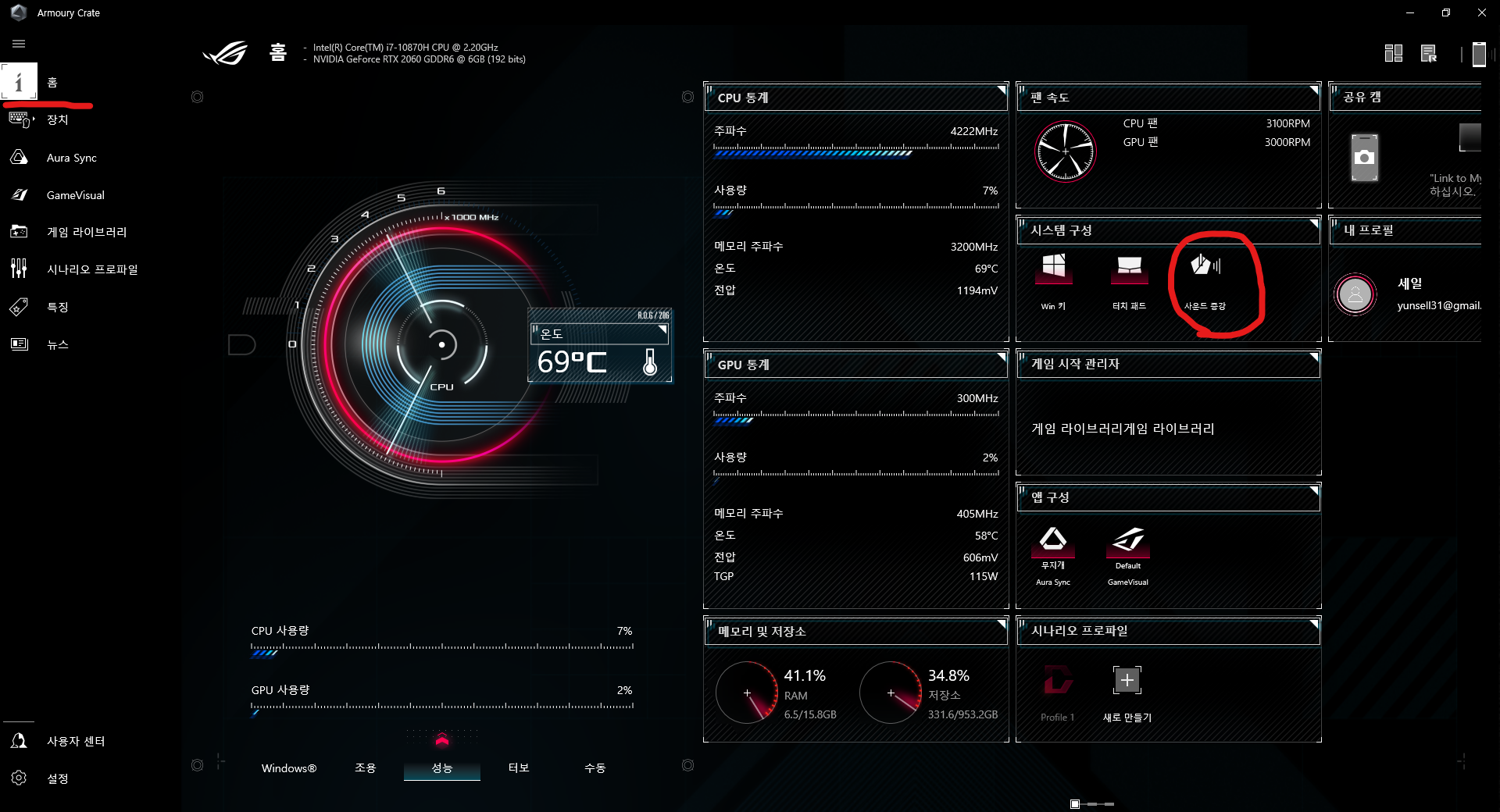Select the 터보 turbo mode
The width and height of the screenshot is (1500, 812).
pyautogui.click(x=519, y=768)
